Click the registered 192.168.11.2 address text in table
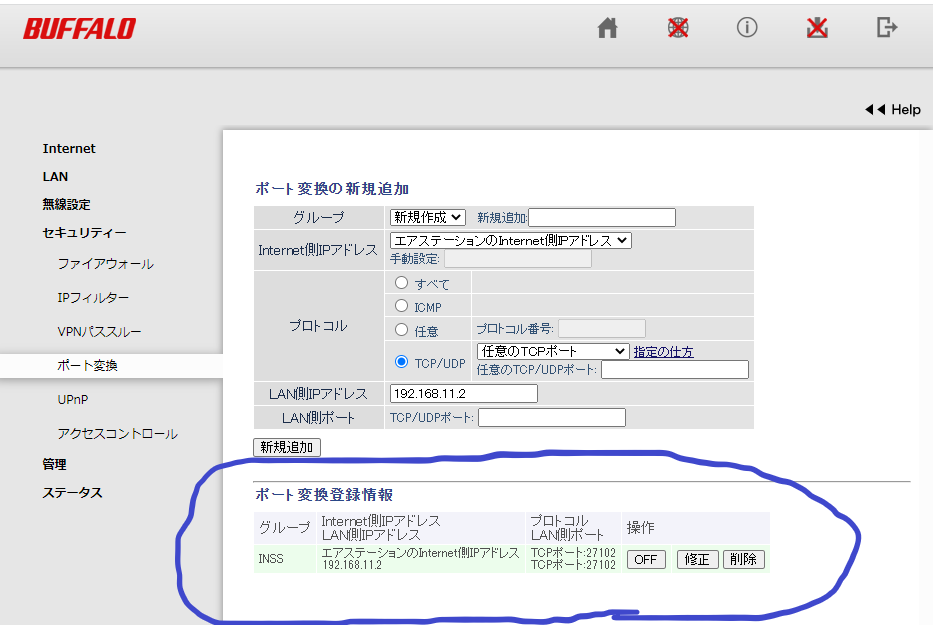This screenshot has height=625, width=933. (352, 565)
